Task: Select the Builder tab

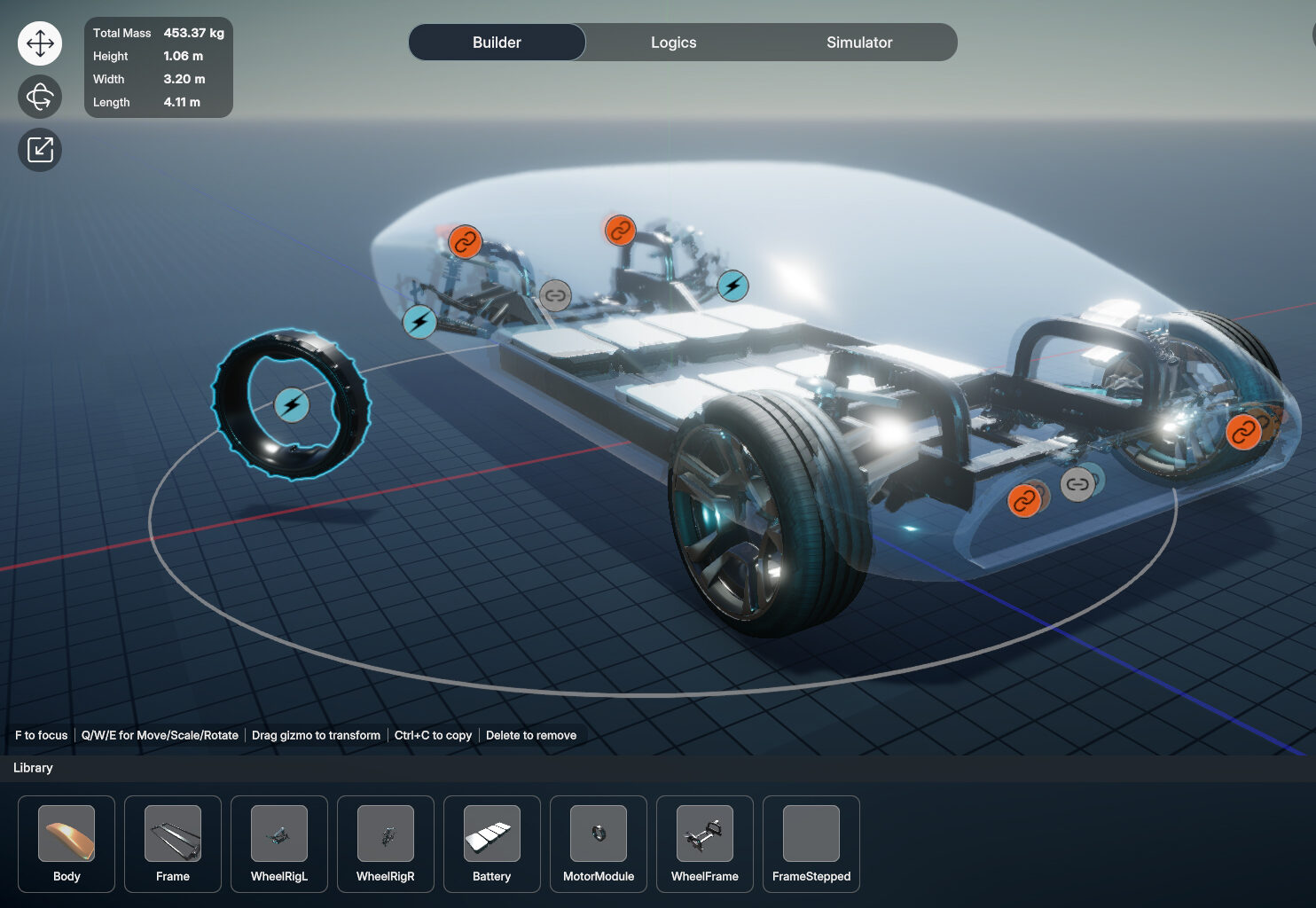Action: (x=497, y=43)
